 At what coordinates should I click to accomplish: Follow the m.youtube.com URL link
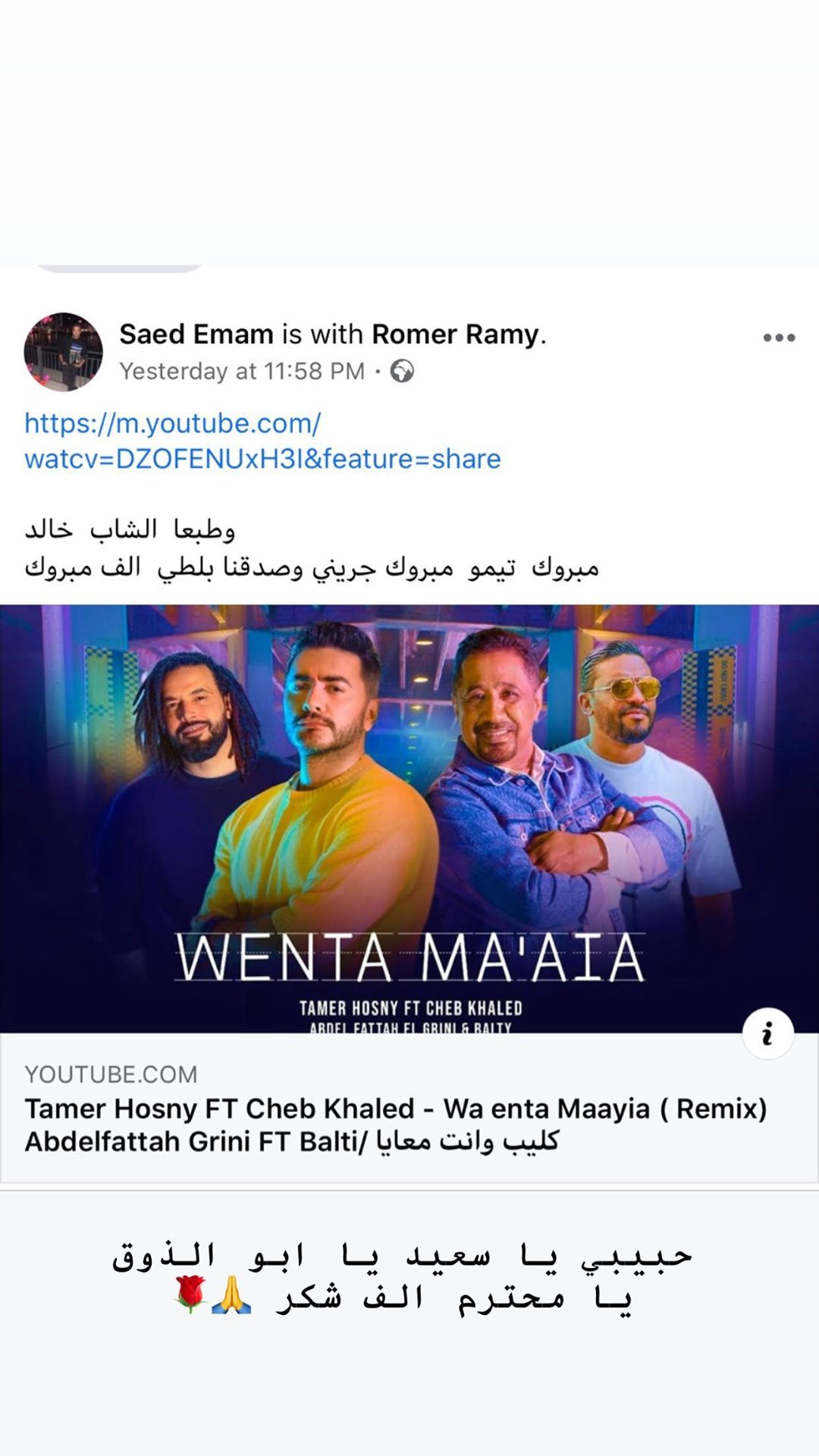(x=262, y=441)
